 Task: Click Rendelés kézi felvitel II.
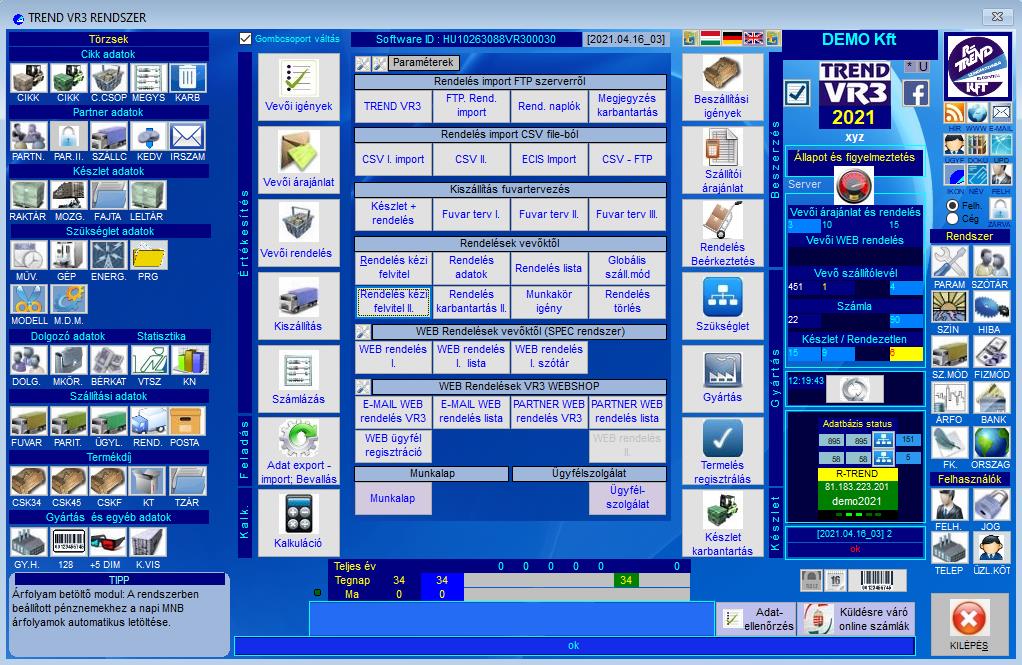tap(393, 301)
